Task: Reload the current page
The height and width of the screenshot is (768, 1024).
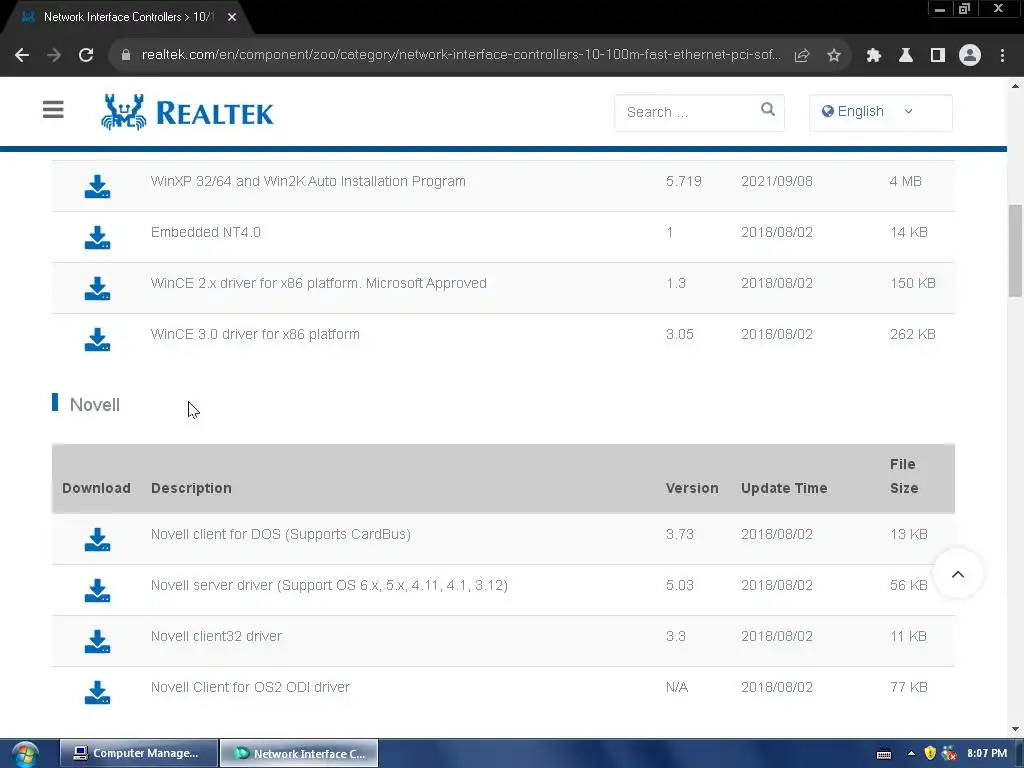Action: click(x=86, y=55)
